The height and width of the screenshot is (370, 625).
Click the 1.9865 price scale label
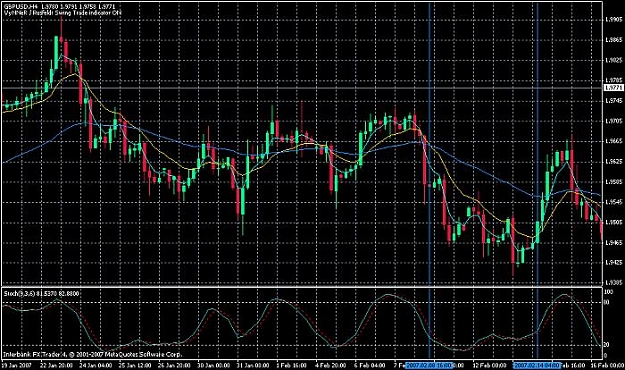614,40
